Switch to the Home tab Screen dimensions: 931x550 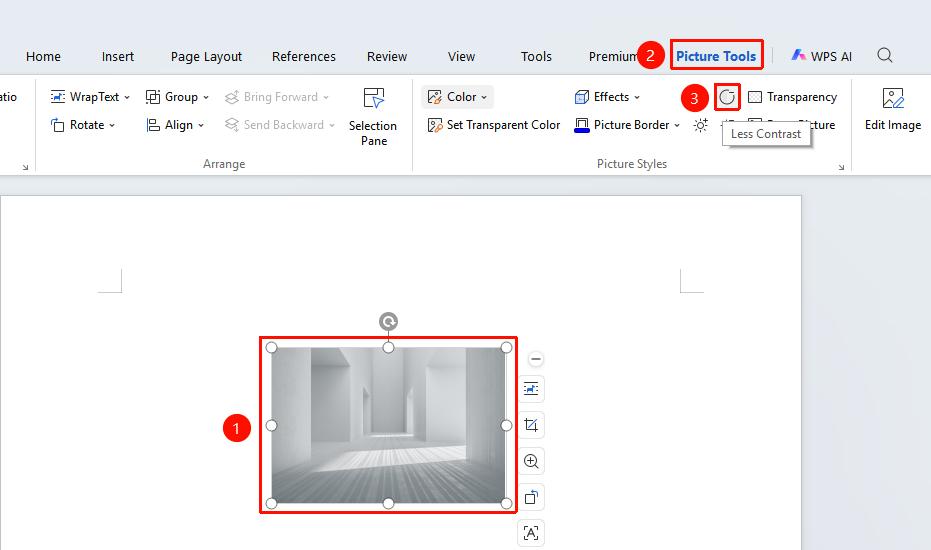click(x=43, y=56)
